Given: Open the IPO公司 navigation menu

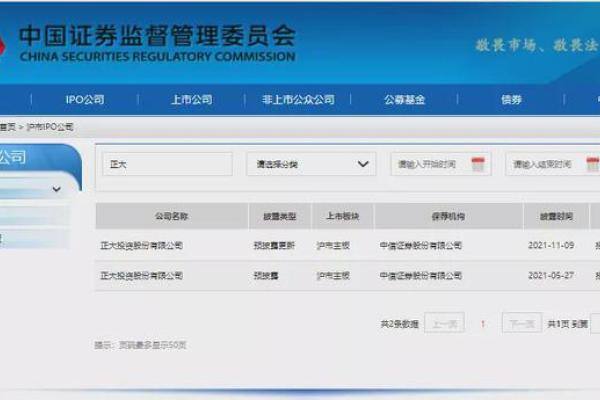Looking at the screenshot, I should [x=85, y=100].
